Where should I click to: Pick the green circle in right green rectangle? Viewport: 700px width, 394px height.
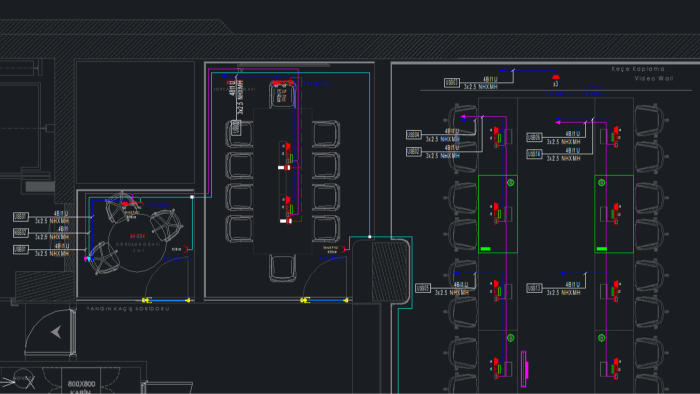click(x=601, y=182)
